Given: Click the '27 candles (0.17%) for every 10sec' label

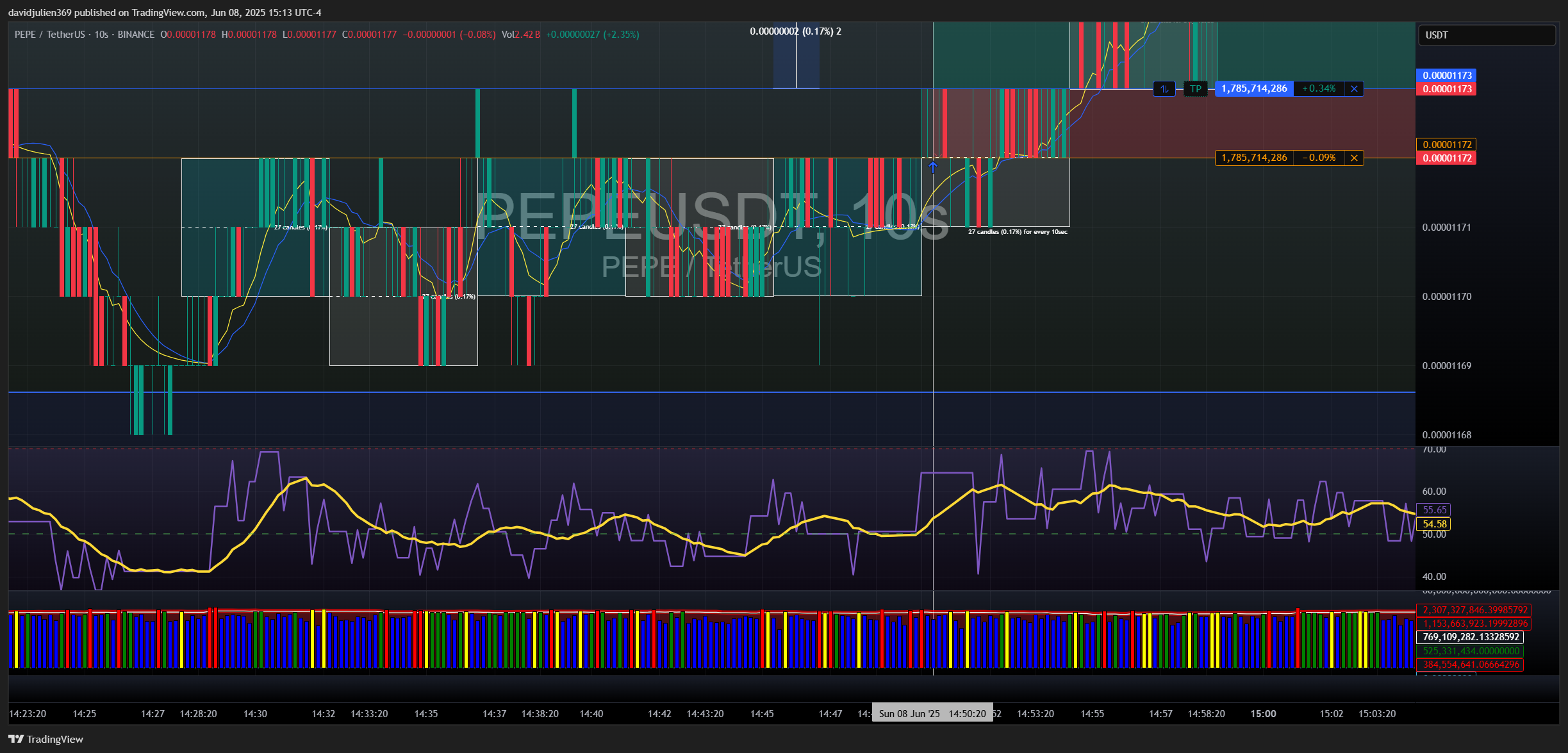Looking at the screenshot, I should tap(1018, 232).
